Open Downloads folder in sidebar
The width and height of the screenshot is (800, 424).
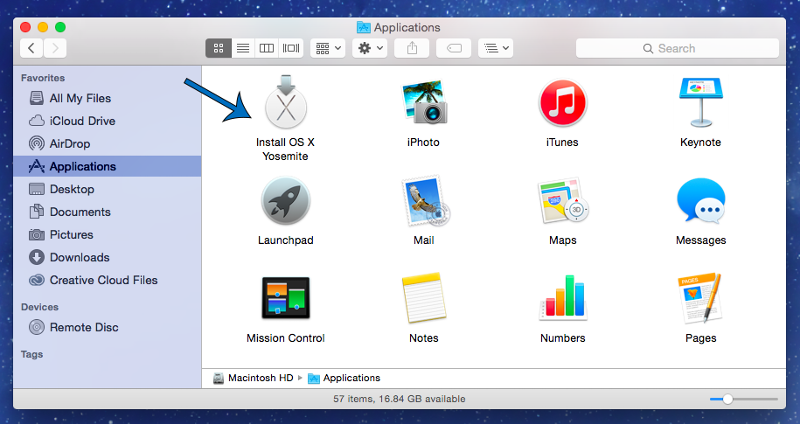click(107, 257)
